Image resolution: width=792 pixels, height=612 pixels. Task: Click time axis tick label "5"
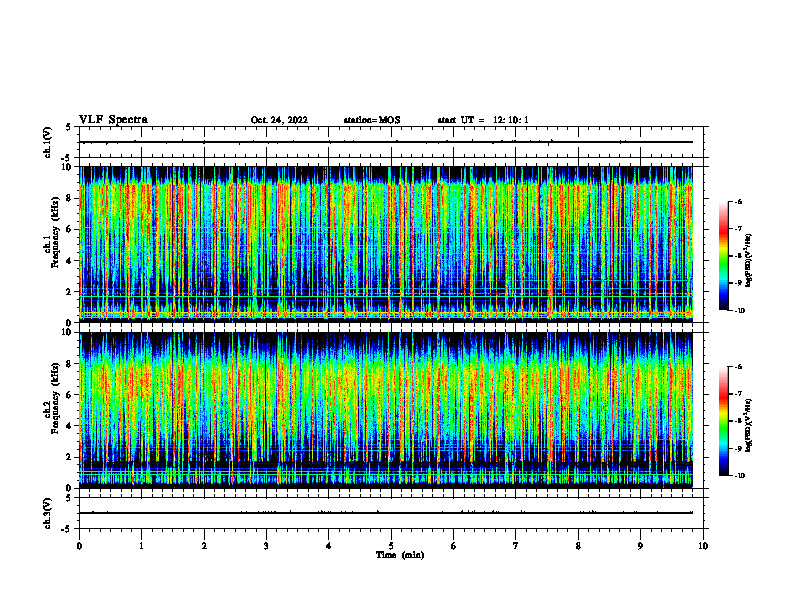tap(391, 546)
